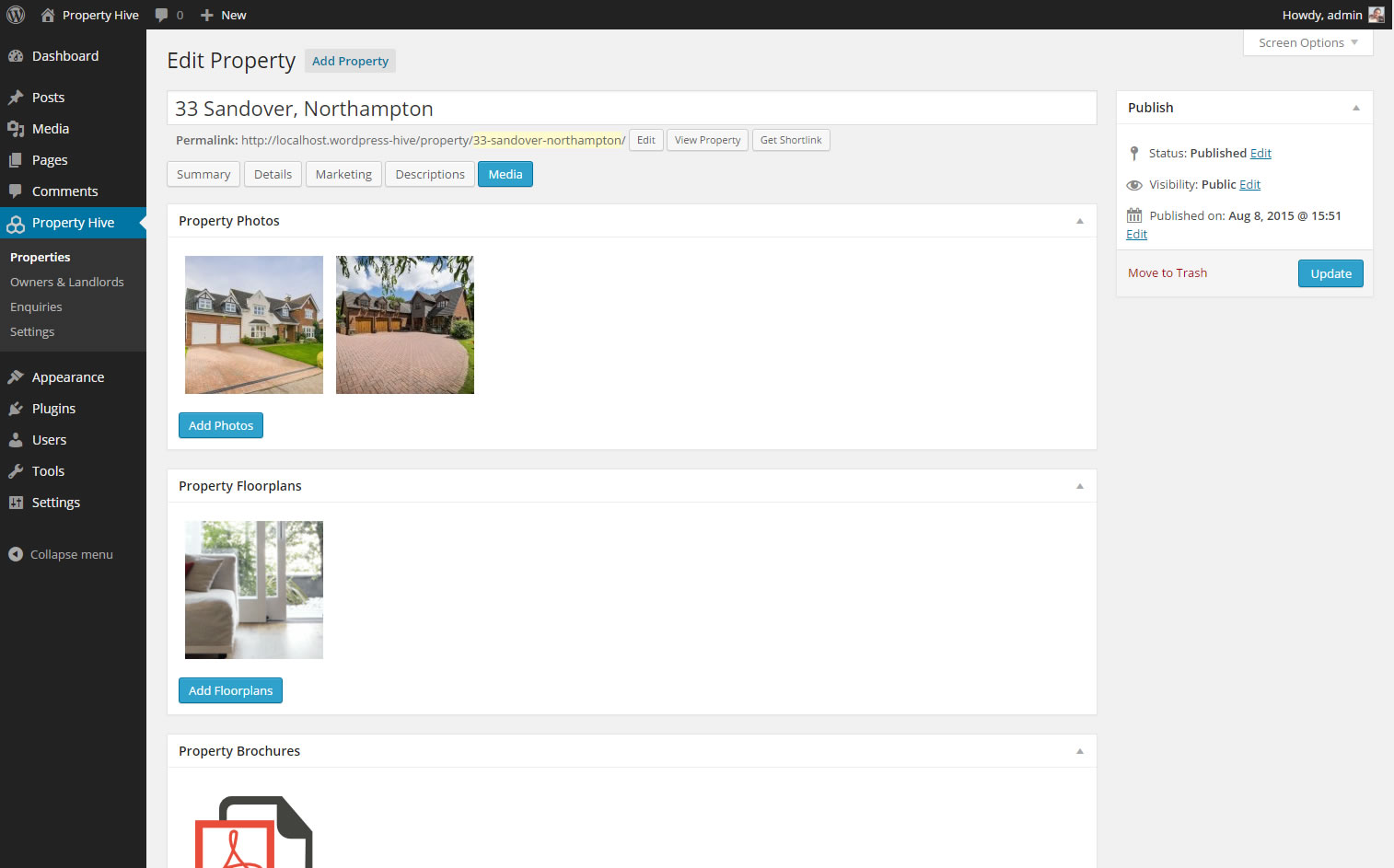Click the Property Hive site name
1394x868 pixels.
[100, 15]
